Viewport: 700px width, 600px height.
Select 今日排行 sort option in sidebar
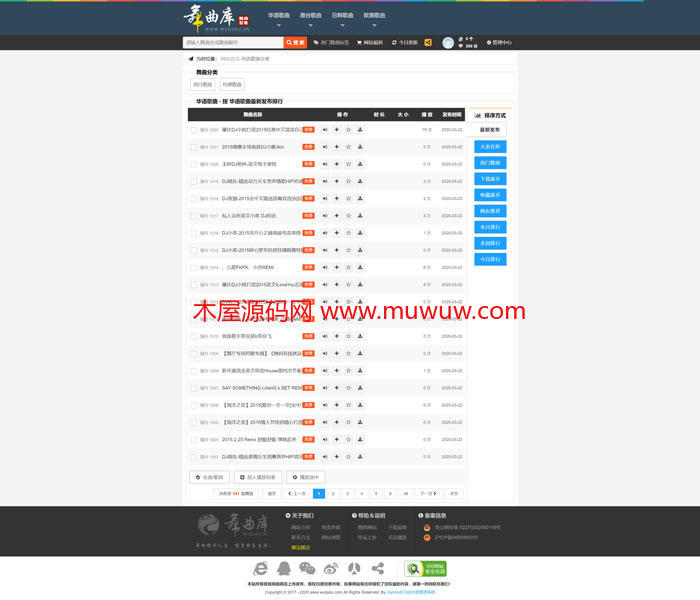tap(490, 259)
